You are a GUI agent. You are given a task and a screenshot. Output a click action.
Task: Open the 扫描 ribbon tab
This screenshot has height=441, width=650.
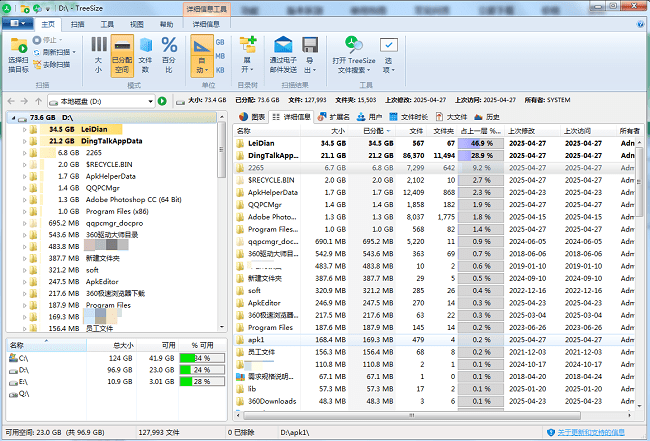tap(78, 22)
